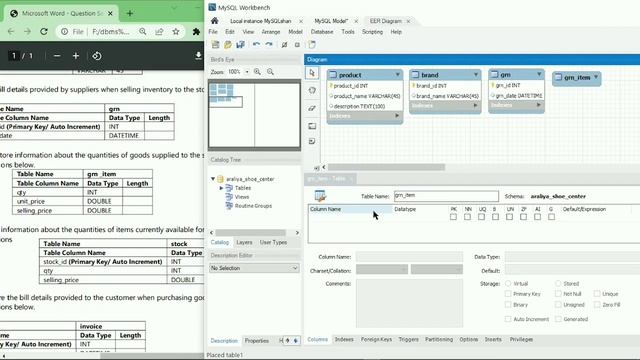
Task: Click the undo arrow in Workbench toolbar
Action: 256,44
